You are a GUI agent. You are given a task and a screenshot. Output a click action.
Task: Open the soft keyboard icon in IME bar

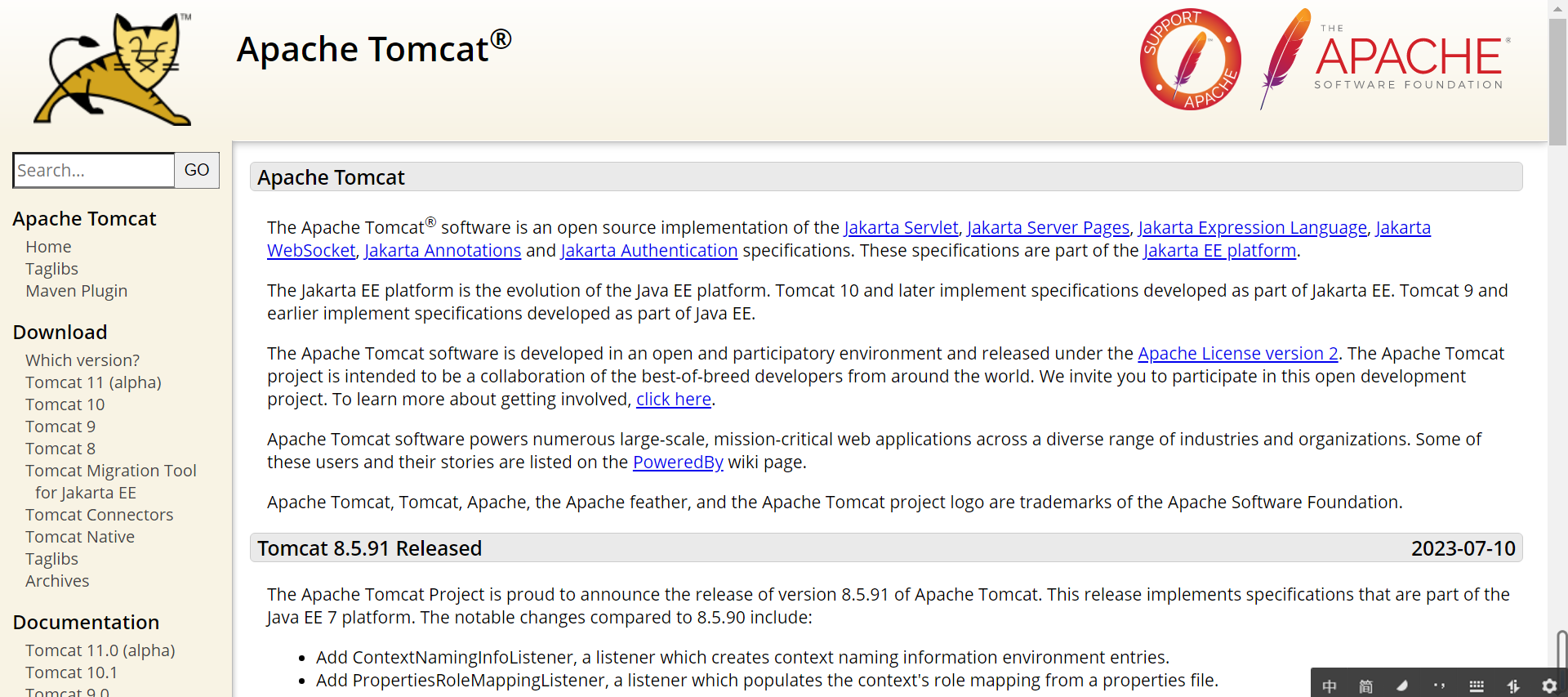coord(1476,686)
